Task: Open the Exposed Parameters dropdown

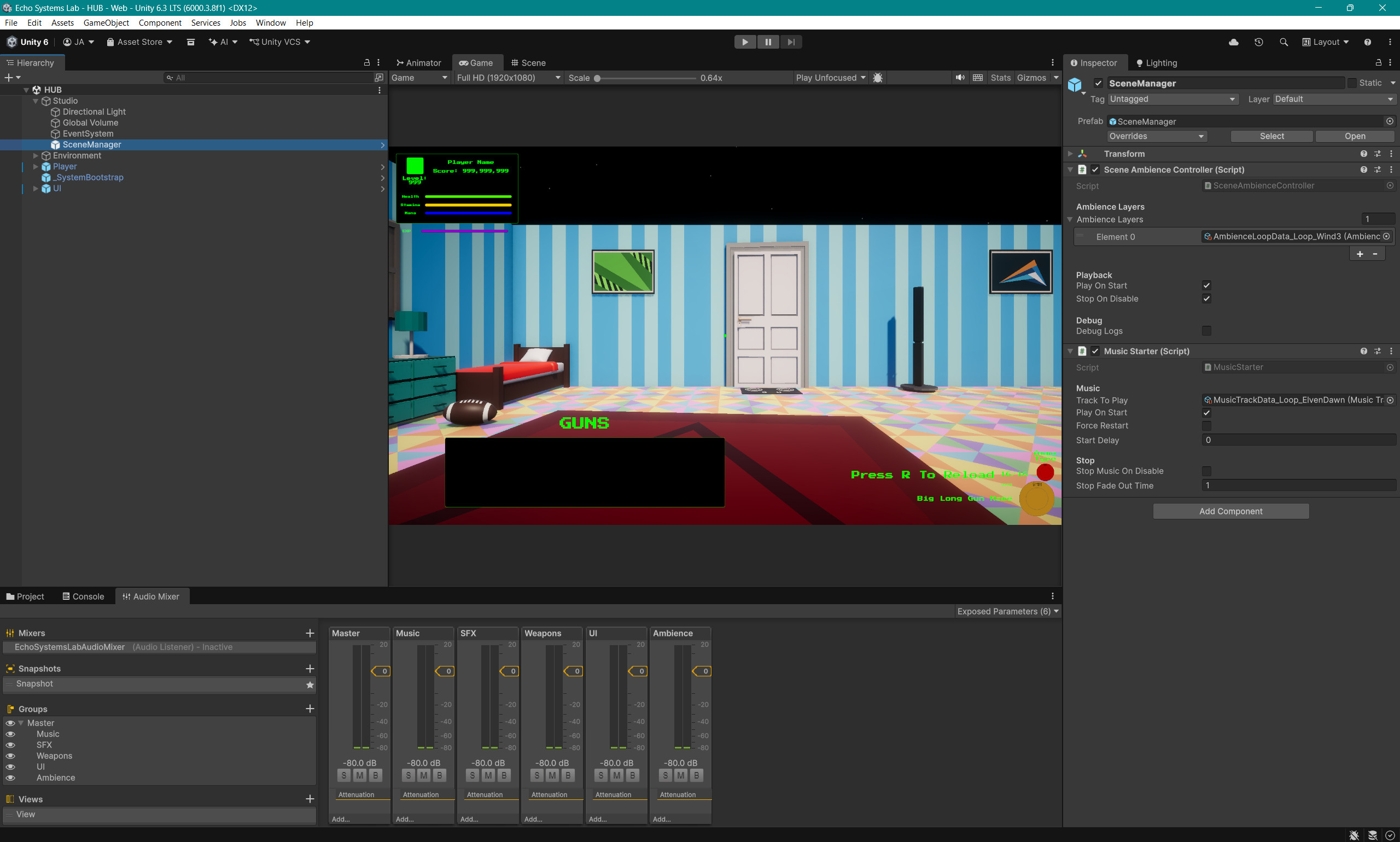Action: tap(1007, 612)
